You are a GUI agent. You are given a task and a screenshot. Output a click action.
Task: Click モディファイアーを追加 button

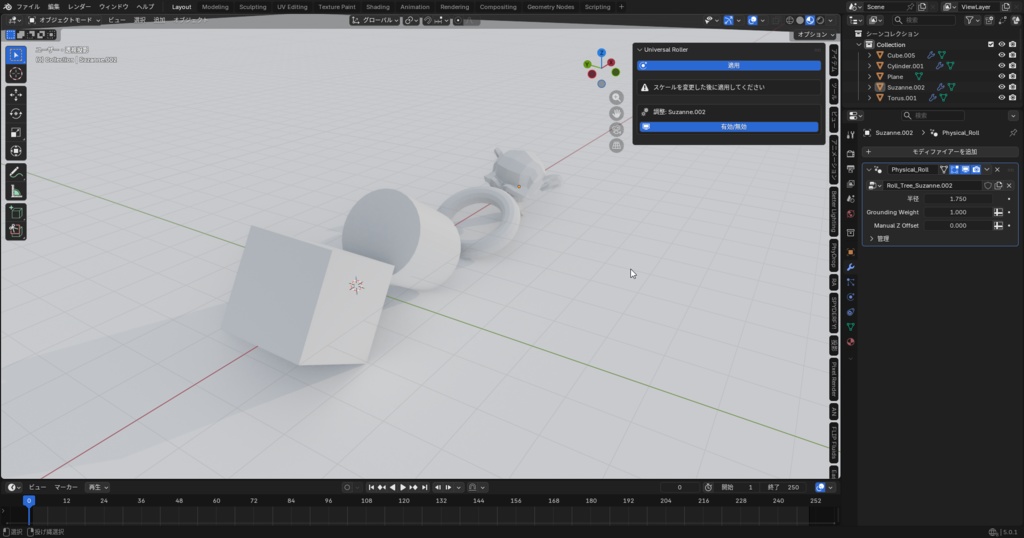[940, 151]
